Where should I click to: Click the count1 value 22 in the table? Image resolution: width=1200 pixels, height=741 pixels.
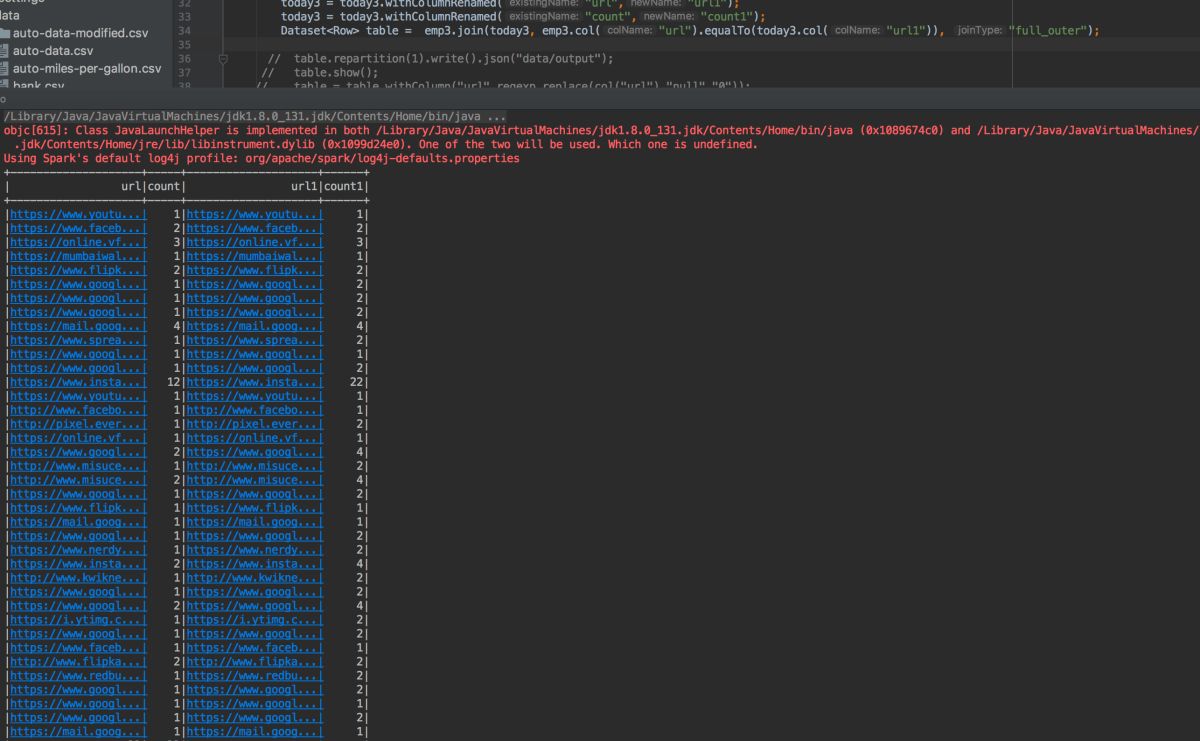[354, 382]
